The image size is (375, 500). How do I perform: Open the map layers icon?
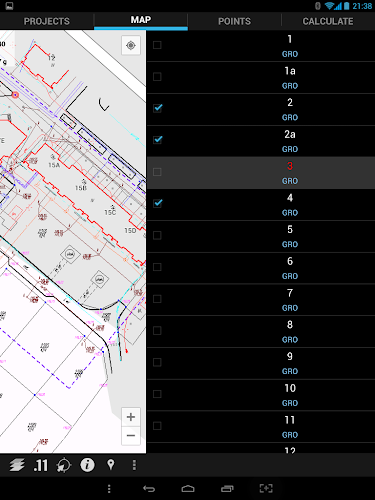point(17,465)
